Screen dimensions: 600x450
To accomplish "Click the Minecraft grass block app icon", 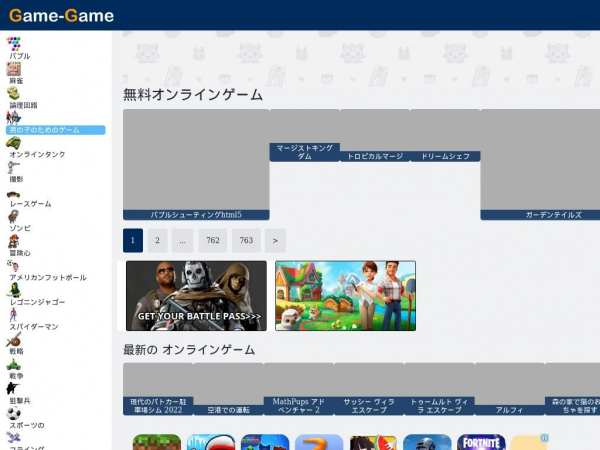I will (157, 442).
